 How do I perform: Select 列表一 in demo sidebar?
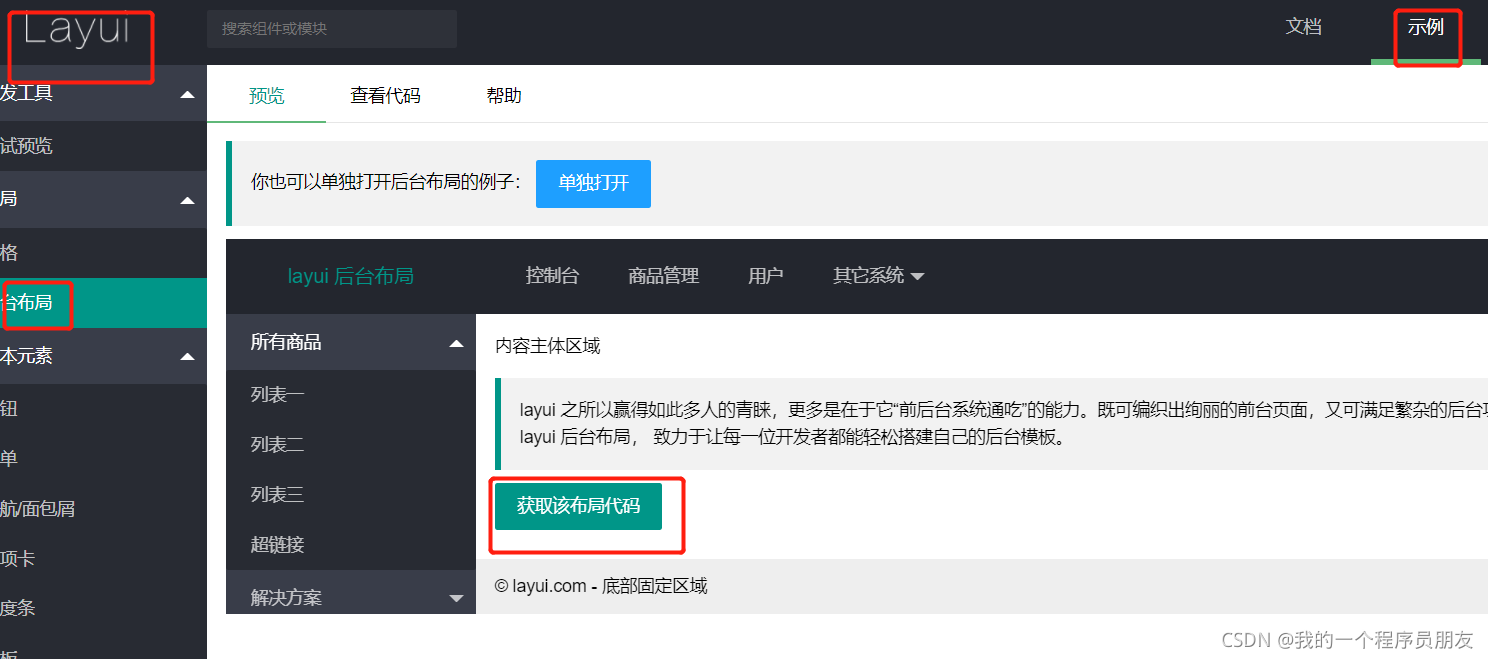point(351,395)
